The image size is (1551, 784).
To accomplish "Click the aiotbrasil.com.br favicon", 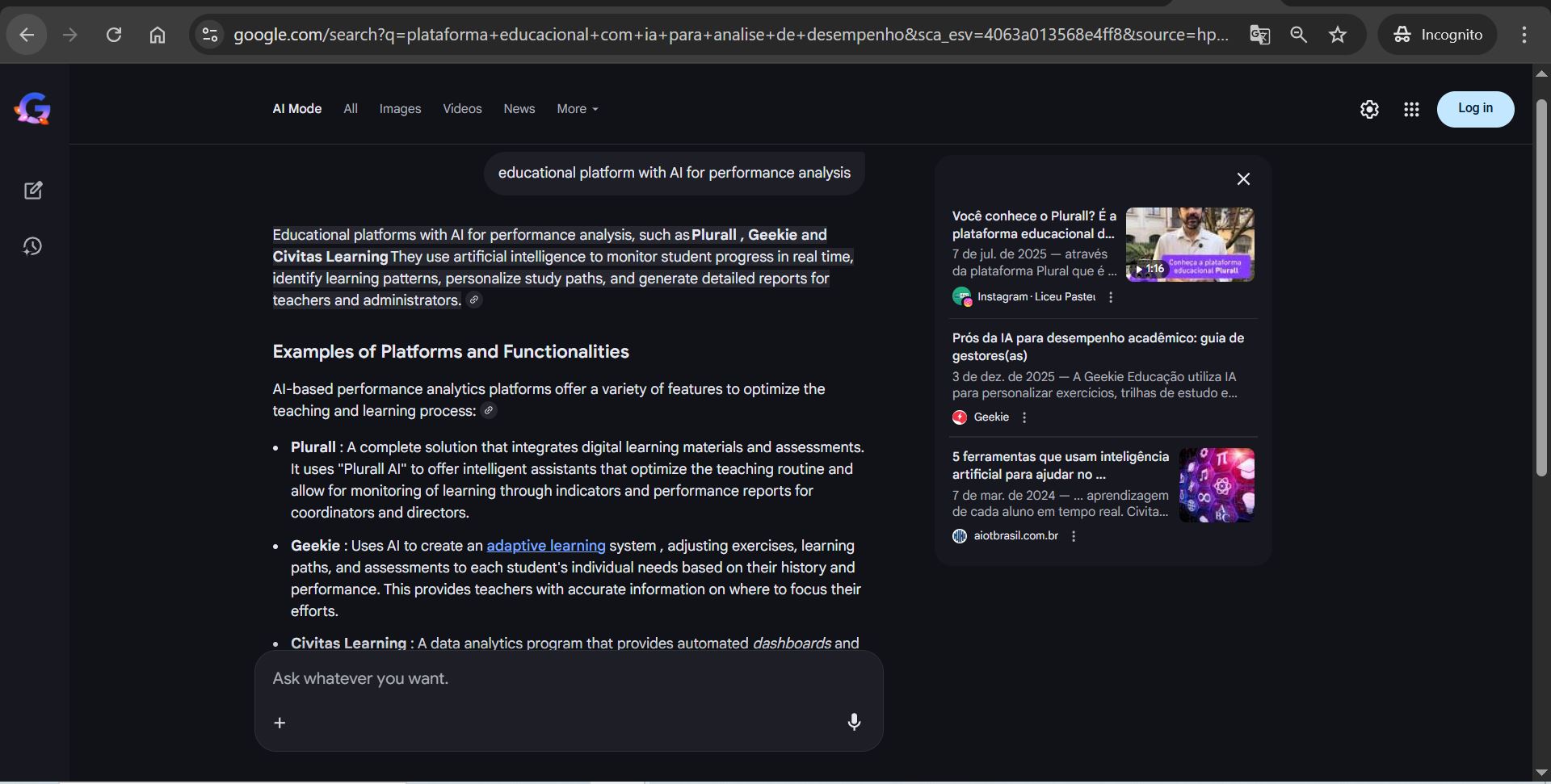I will [960, 536].
